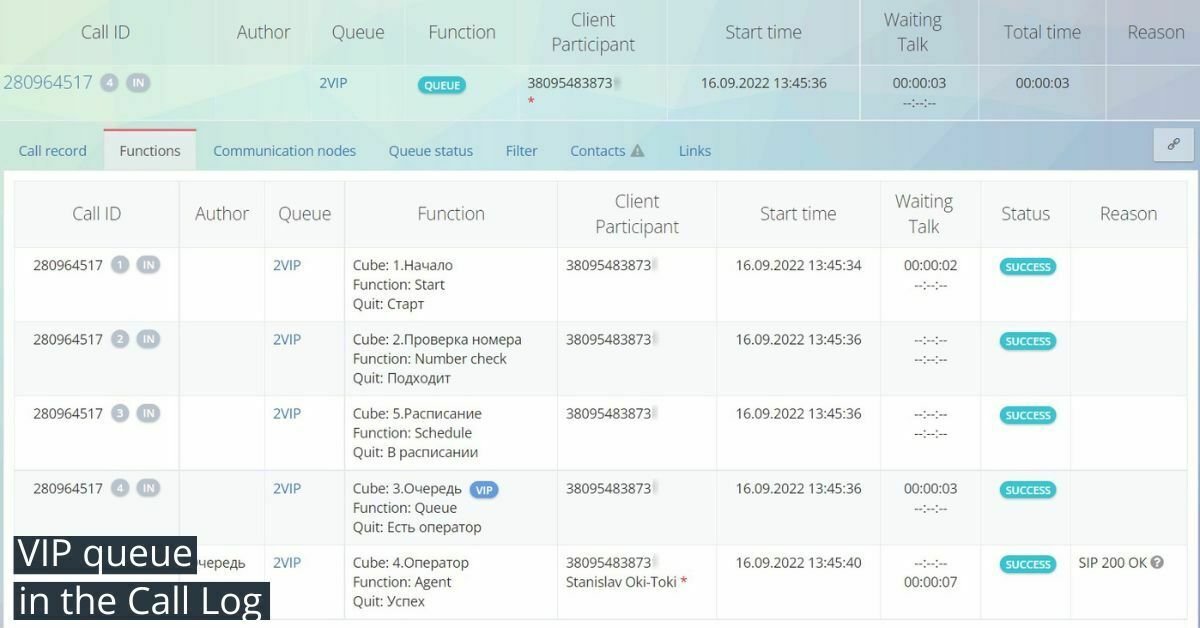Open 2VIP queue link in the top summary

point(334,83)
